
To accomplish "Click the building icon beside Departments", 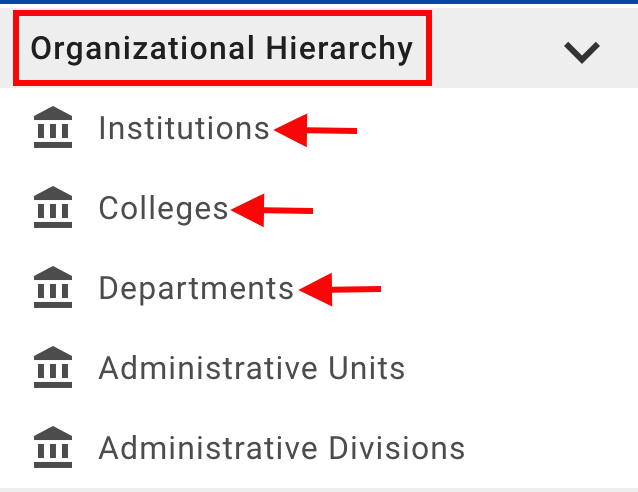I will click(x=53, y=289).
